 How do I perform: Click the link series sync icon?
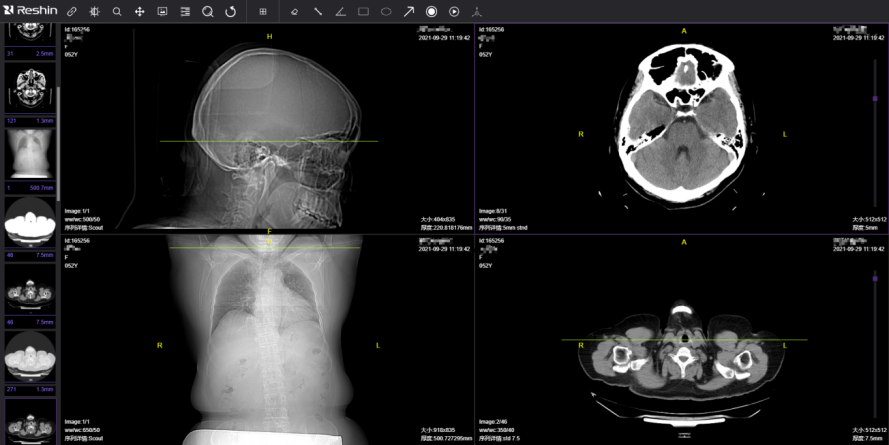click(71, 12)
